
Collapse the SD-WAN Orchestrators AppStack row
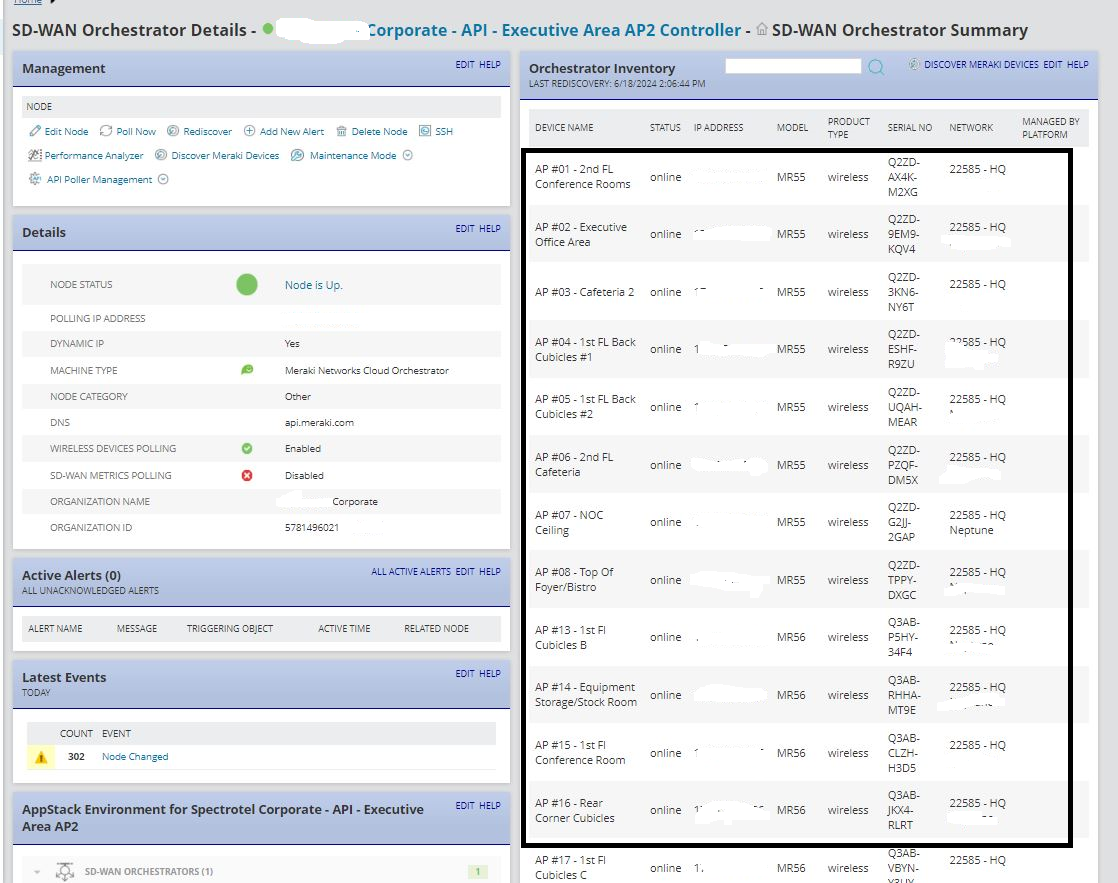tap(37, 872)
